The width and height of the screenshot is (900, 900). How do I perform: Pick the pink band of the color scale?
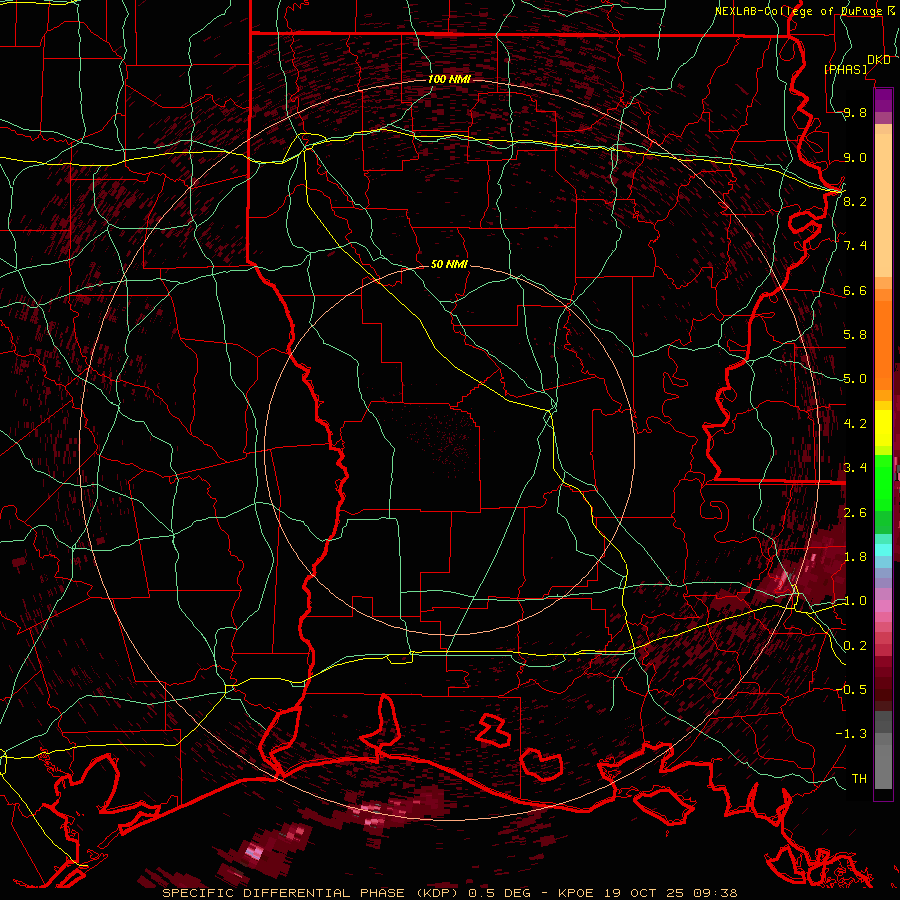coord(883,606)
